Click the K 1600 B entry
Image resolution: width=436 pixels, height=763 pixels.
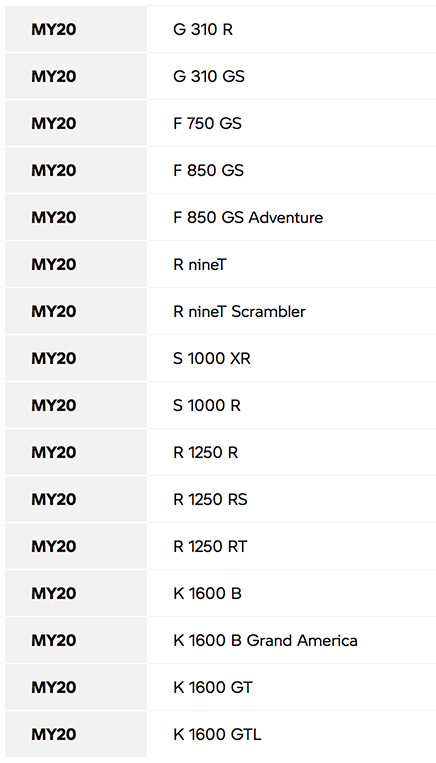click(207, 594)
